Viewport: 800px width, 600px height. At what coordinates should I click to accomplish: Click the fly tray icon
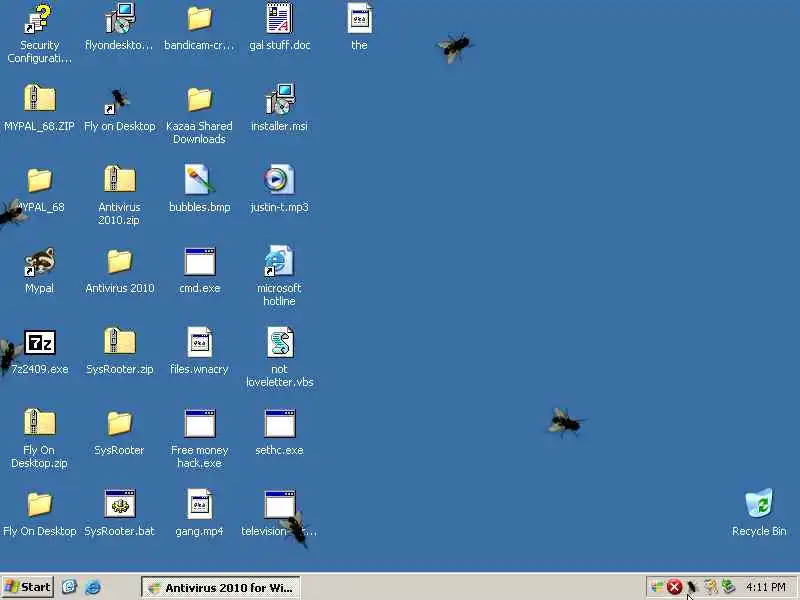pos(692,587)
